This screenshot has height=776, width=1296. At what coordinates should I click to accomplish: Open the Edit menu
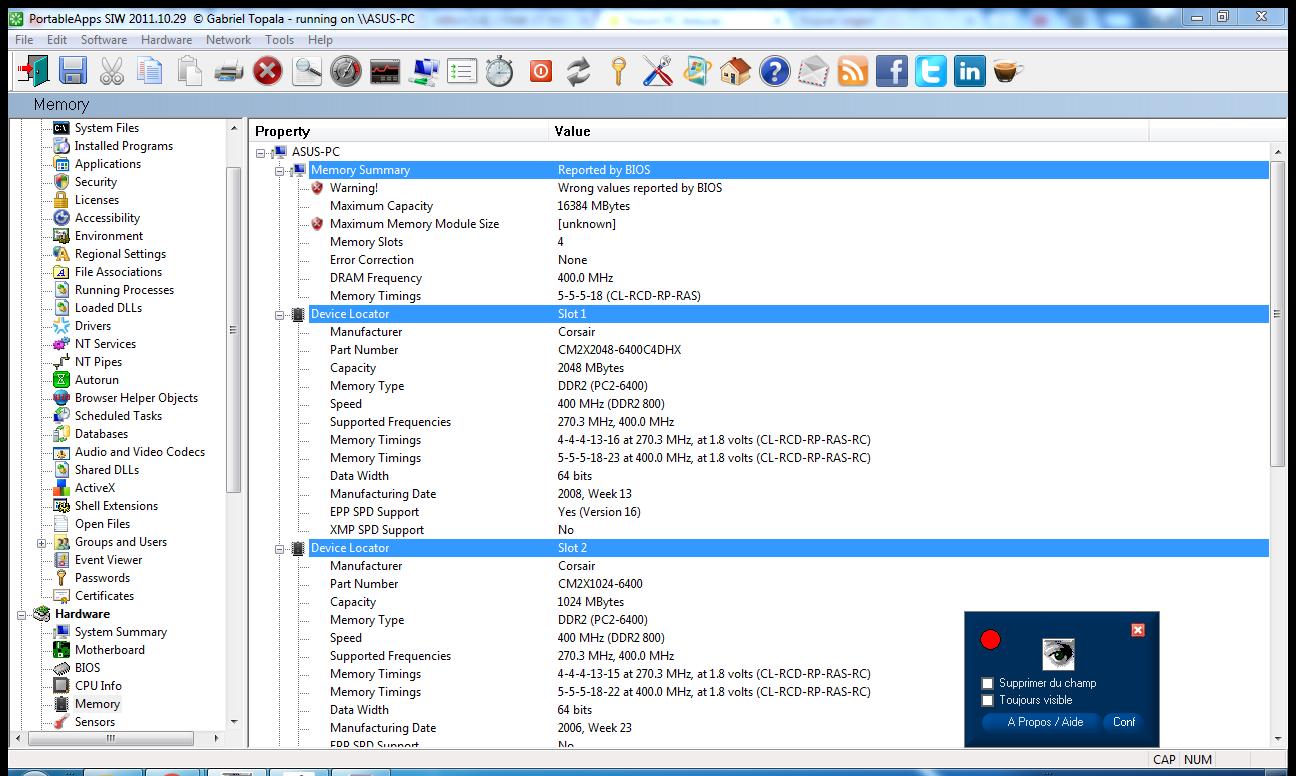point(57,40)
